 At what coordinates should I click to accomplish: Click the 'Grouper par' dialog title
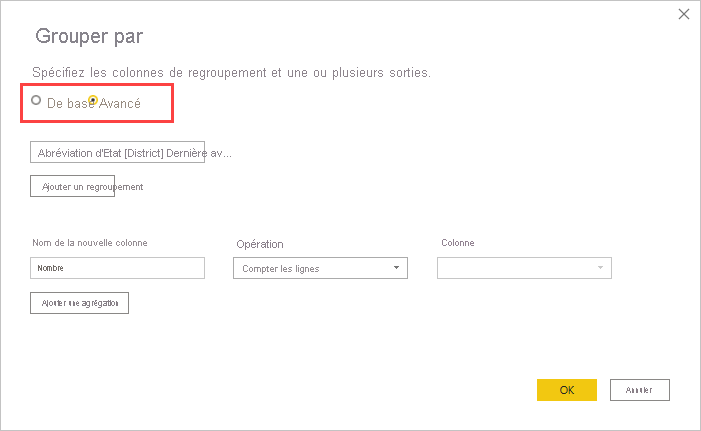(x=89, y=36)
